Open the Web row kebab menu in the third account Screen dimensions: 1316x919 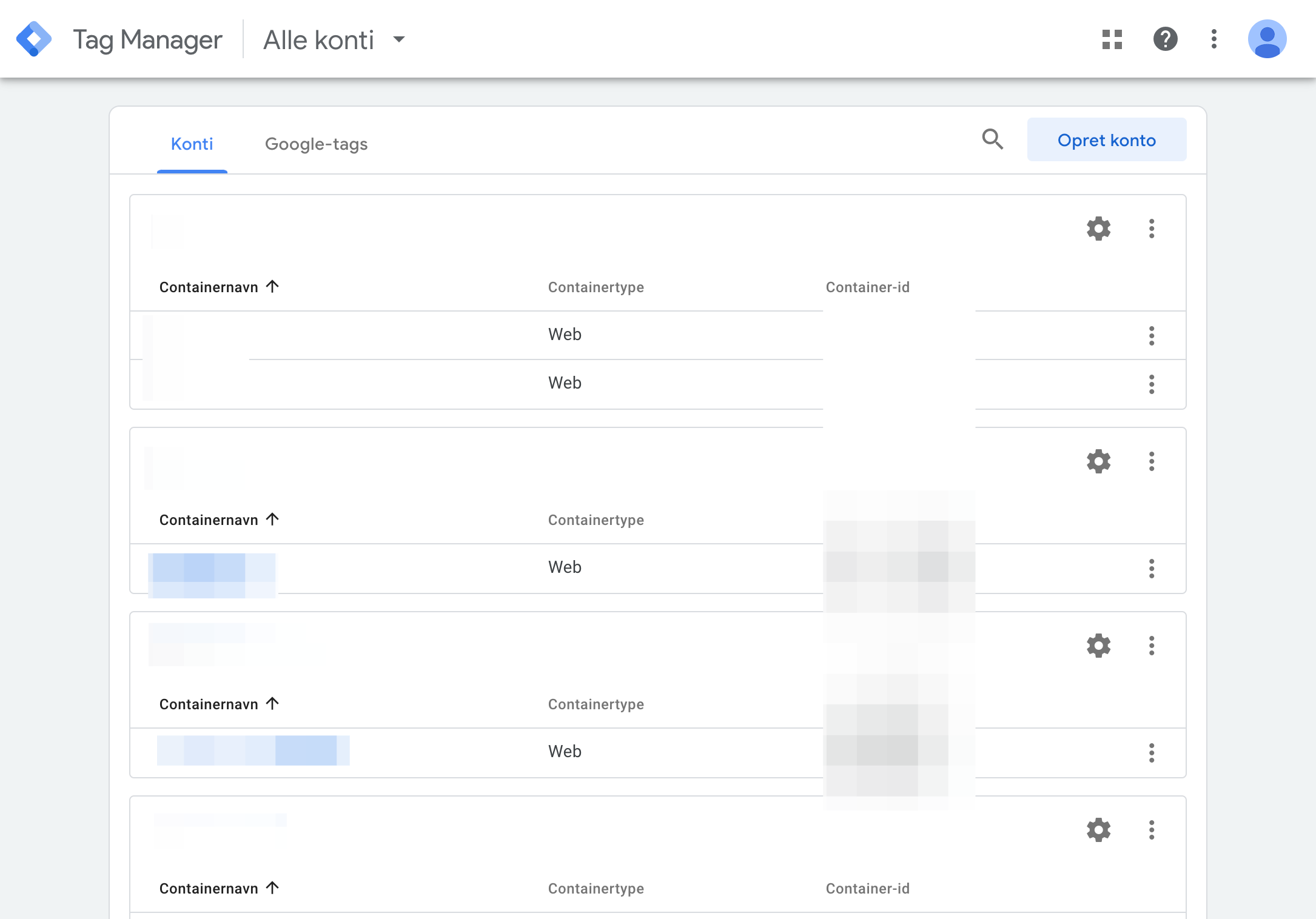tap(1152, 752)
